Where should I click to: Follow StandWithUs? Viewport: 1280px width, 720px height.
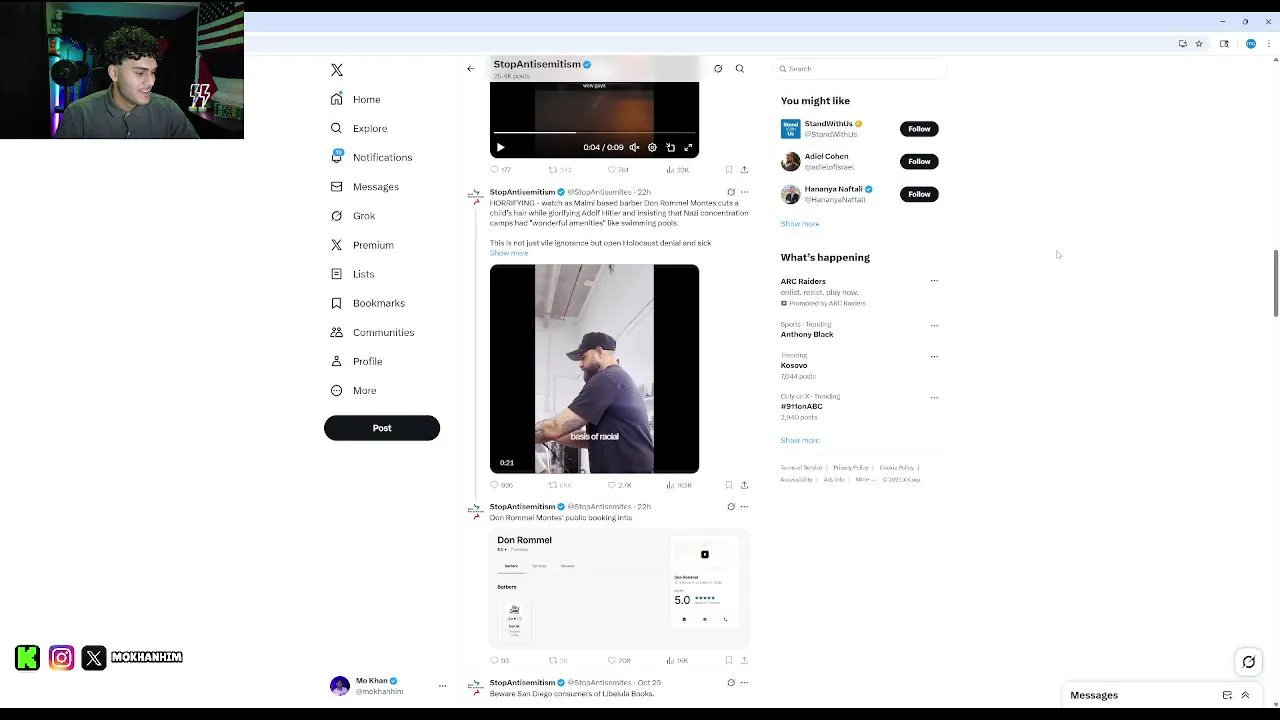[x=919, y=129]
